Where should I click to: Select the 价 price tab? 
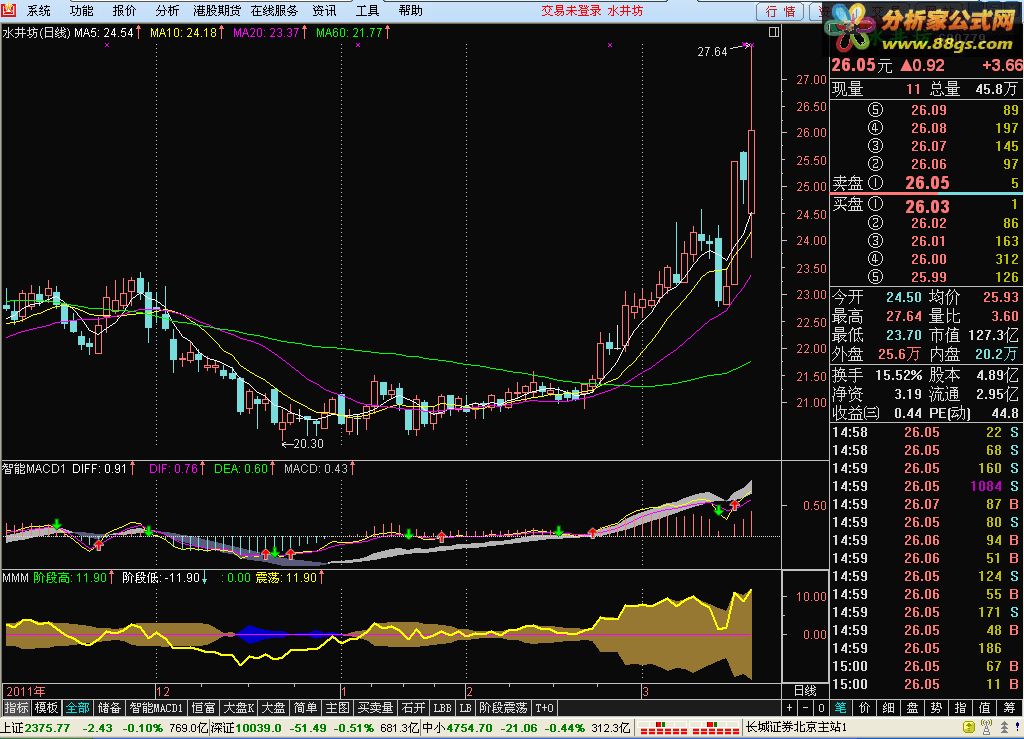[x=865, y=708]
